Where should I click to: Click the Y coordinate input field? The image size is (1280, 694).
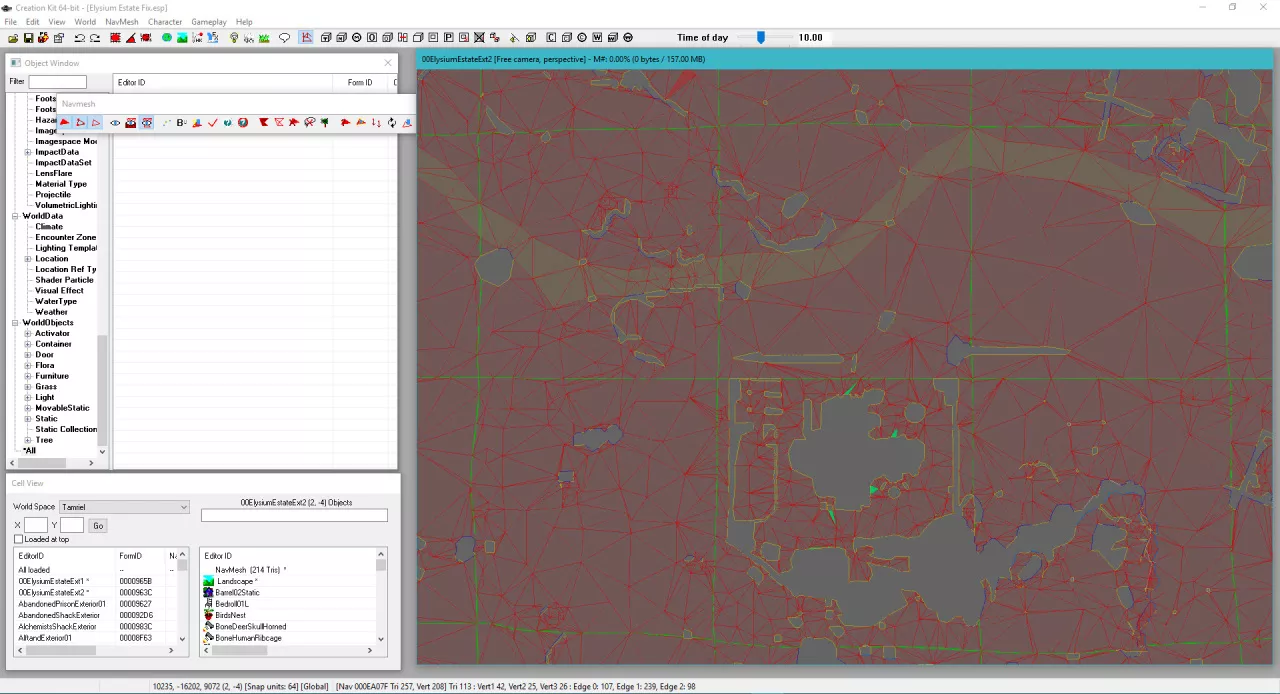point(72,526)
